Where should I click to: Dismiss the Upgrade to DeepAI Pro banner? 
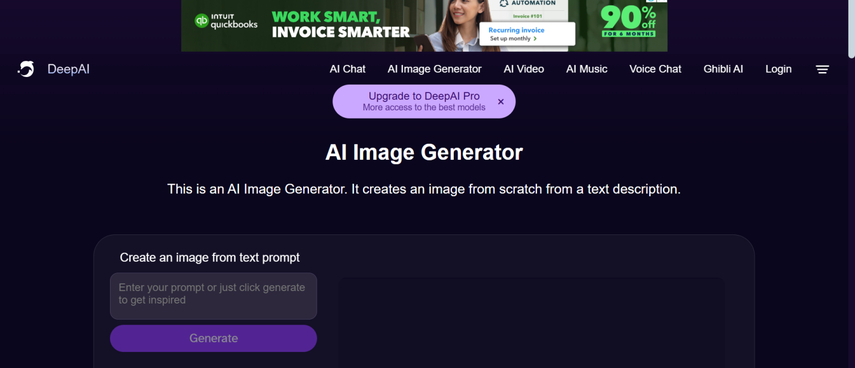(x=501, y=101)
